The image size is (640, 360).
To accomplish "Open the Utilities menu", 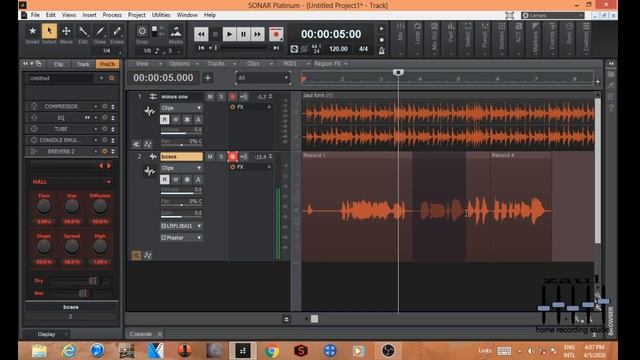I will click(x=161, y=15).
